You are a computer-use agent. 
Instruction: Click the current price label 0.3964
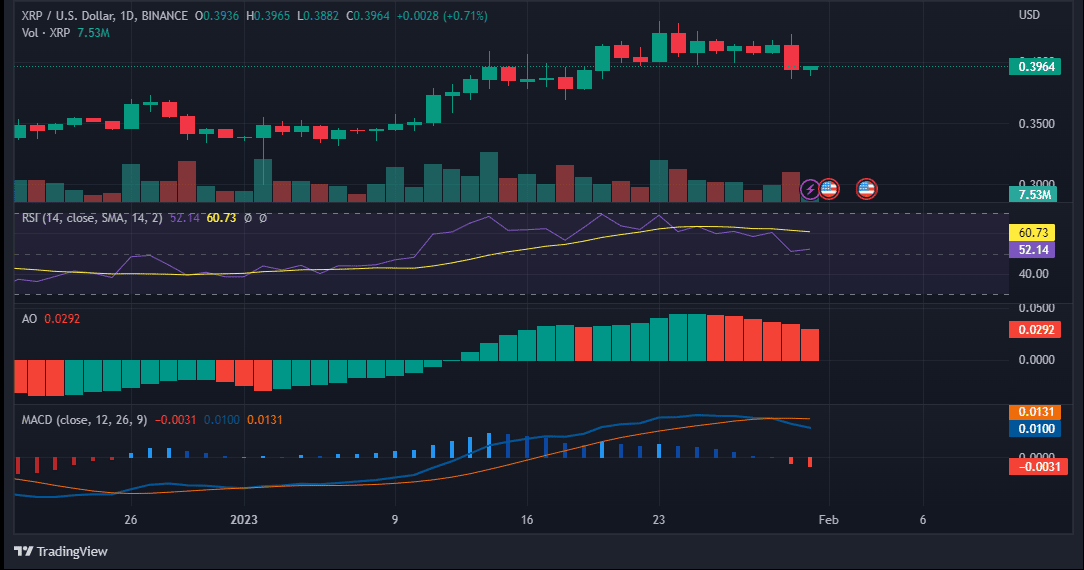(1035, 66)
